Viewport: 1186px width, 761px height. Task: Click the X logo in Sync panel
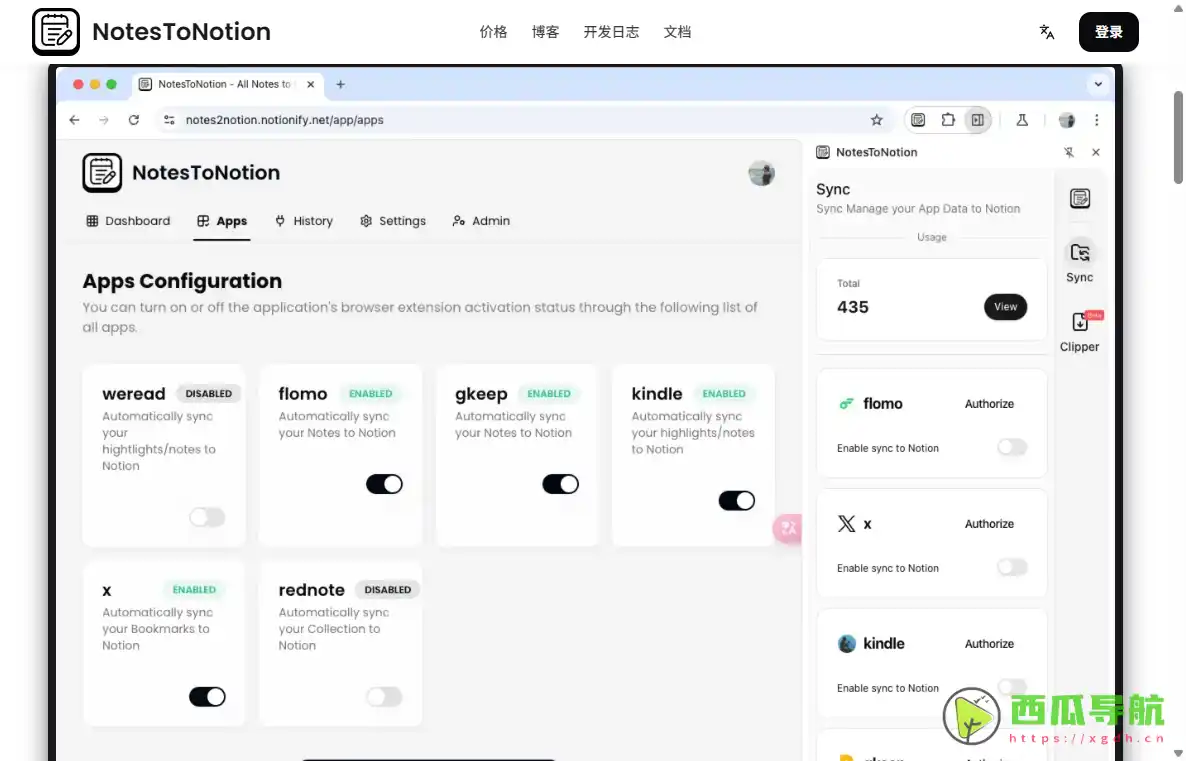pos(846,523)
